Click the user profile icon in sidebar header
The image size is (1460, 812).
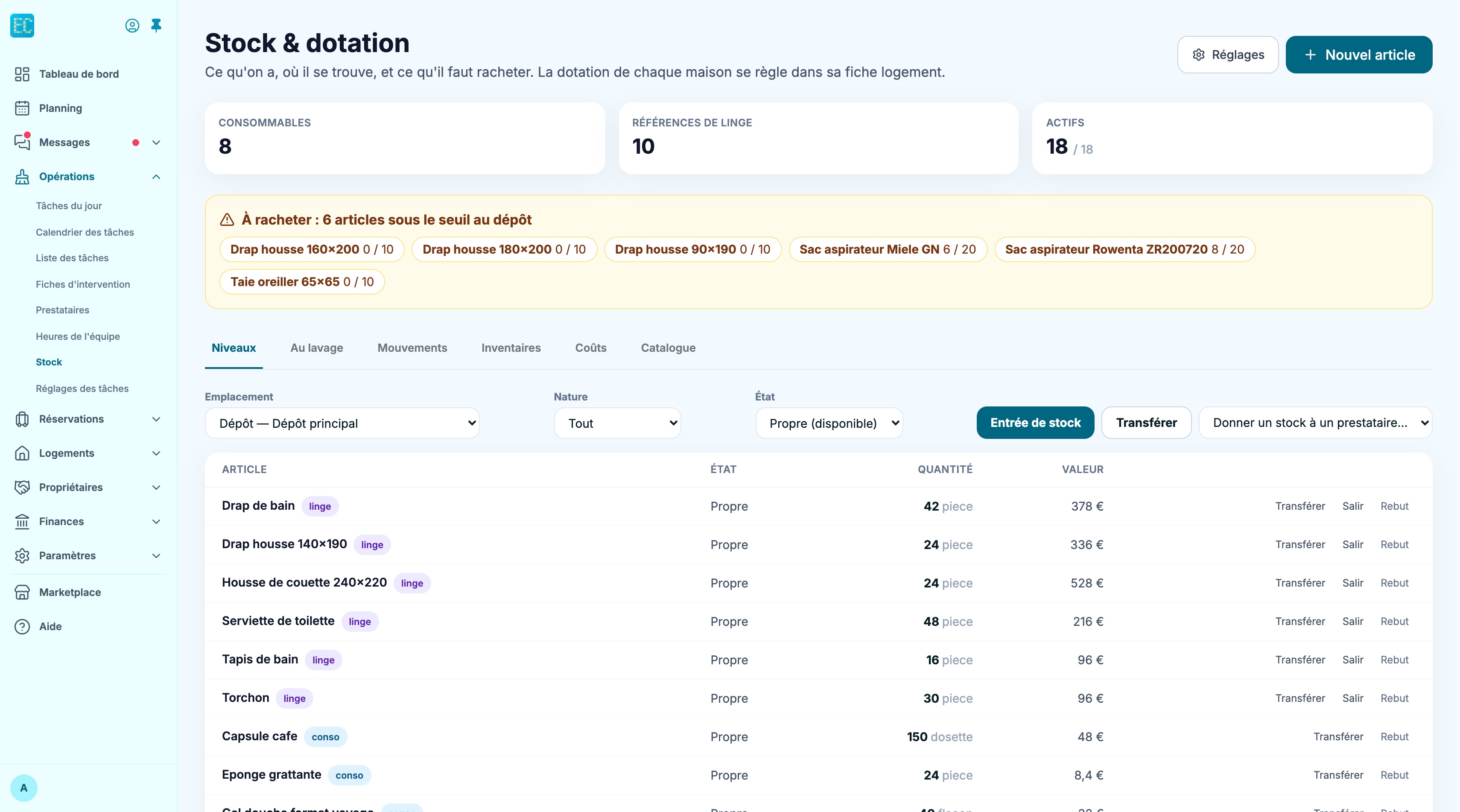(x=132, y=26)
